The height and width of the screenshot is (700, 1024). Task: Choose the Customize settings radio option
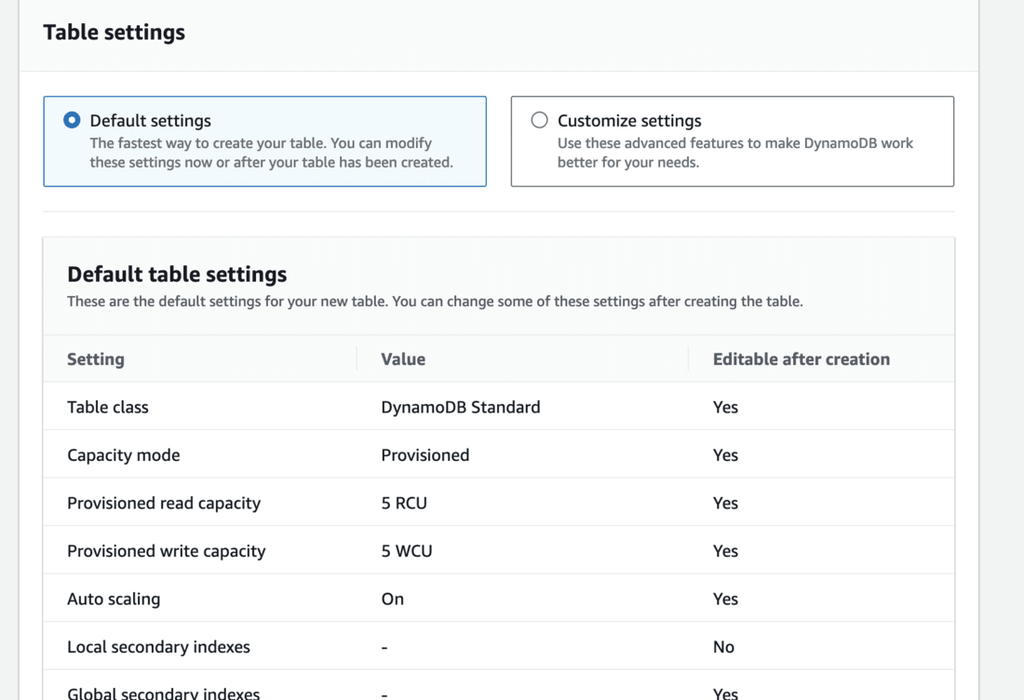[x=540, y=121]
